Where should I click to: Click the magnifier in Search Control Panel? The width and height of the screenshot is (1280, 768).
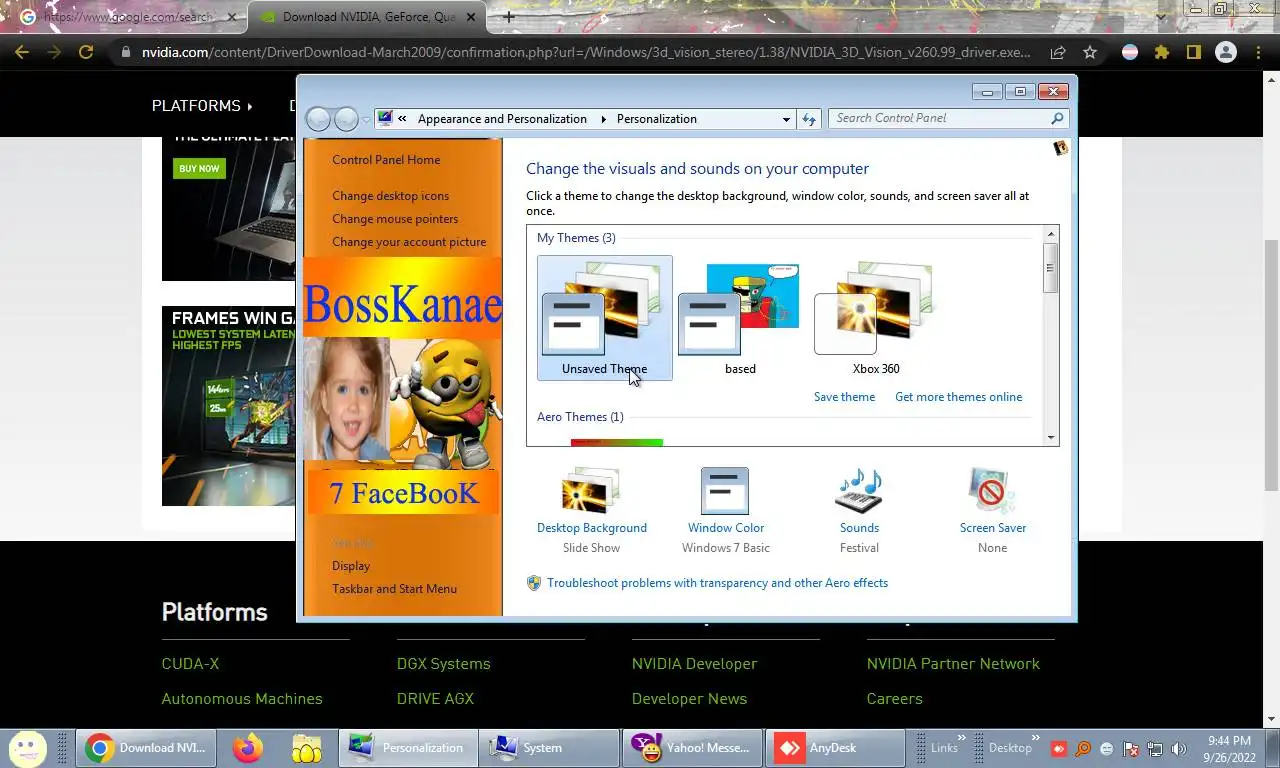coord(1057,118)
